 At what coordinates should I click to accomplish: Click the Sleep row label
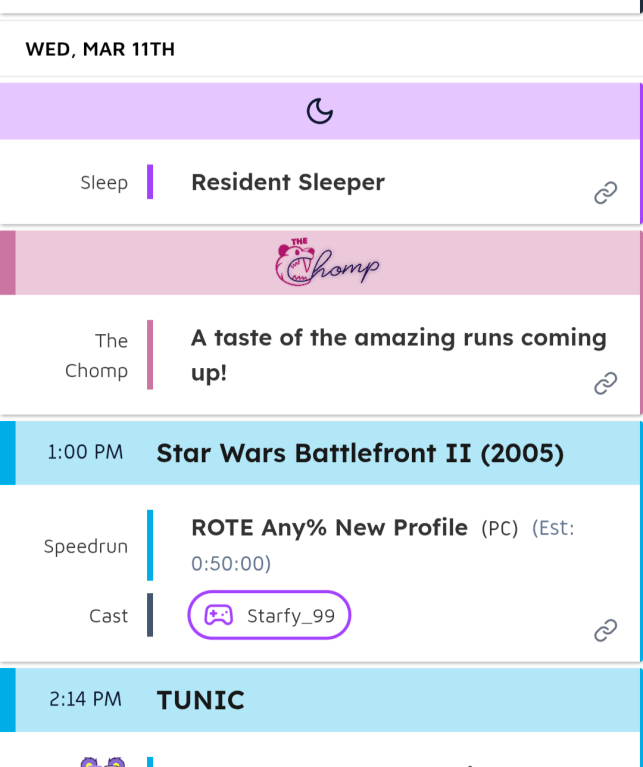click(x=104, y=183)
